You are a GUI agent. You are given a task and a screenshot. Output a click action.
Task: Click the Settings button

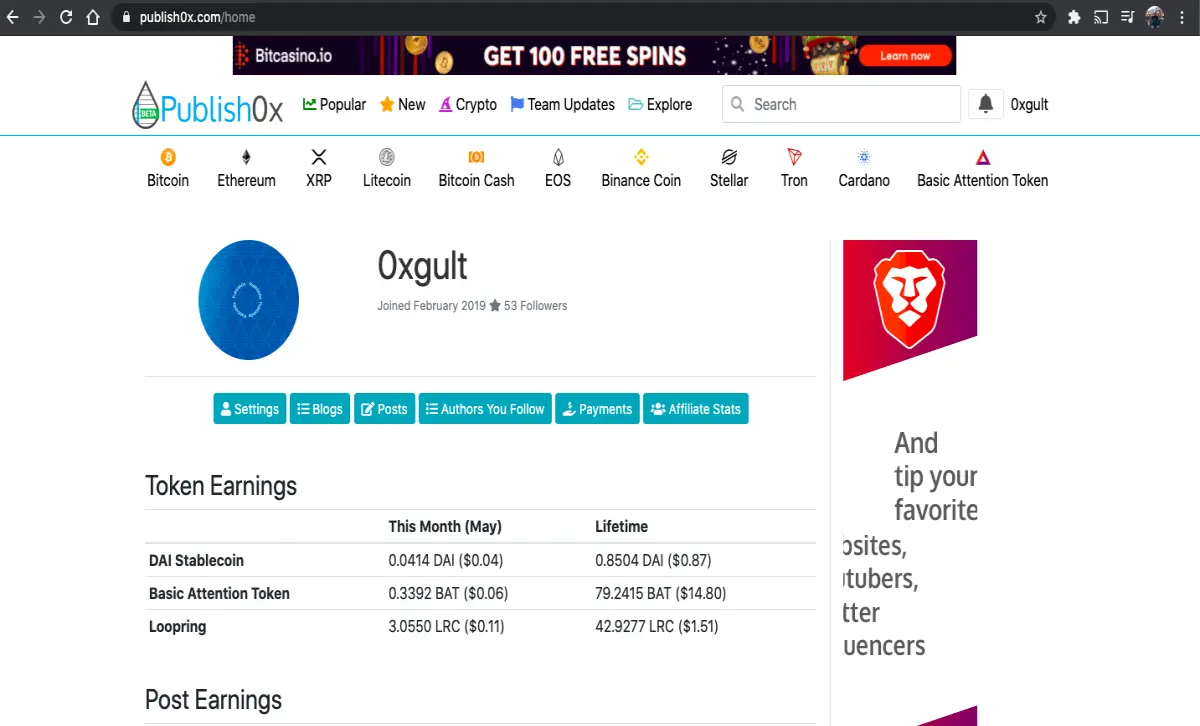tap(250, 409)
